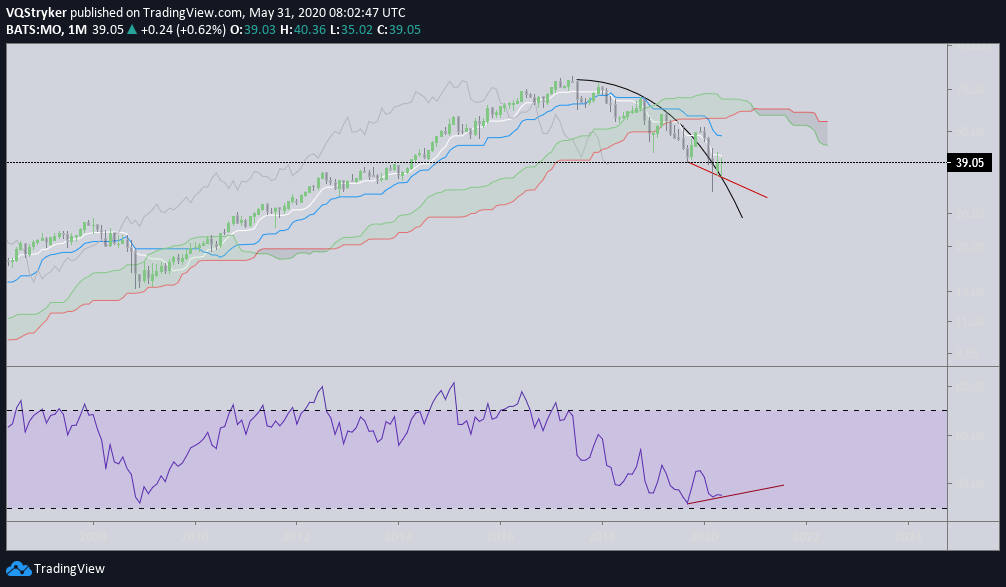1006x587 pixels.
Task: Open the TradingView wordmark link
Action: [x=69, y=568]
